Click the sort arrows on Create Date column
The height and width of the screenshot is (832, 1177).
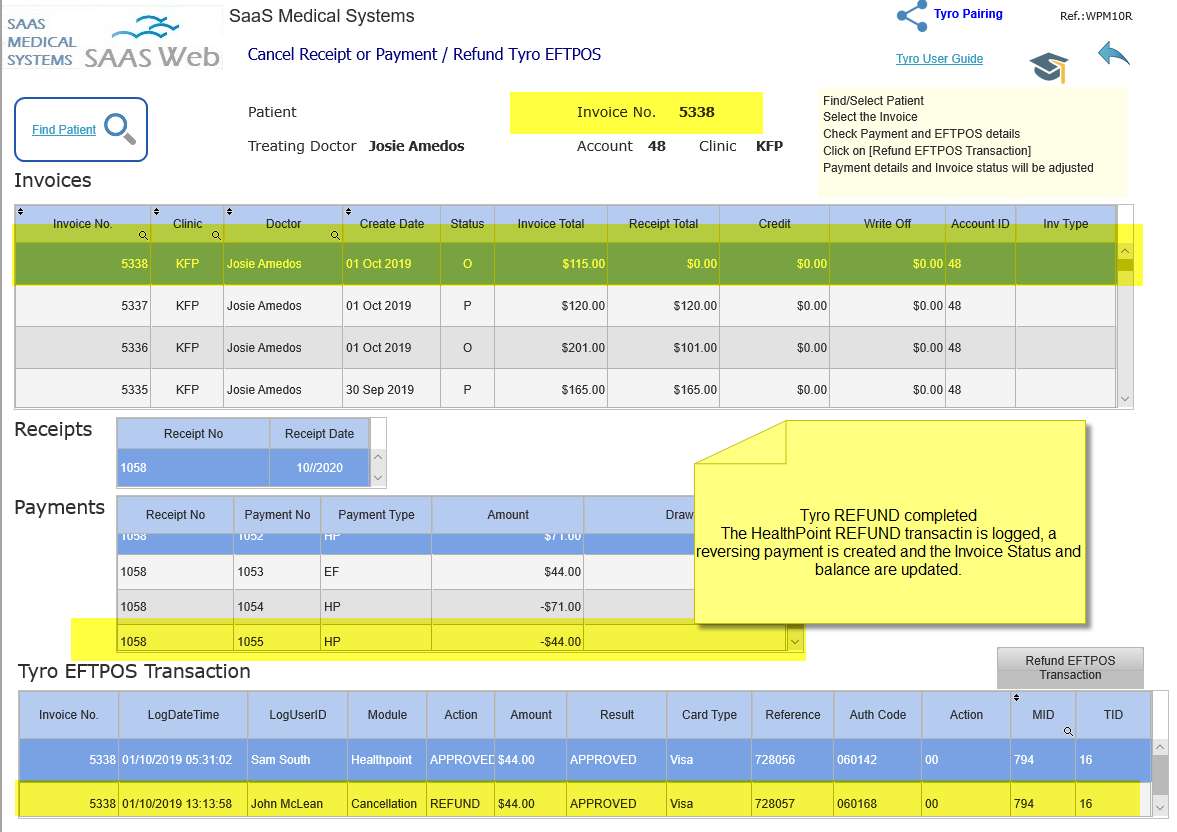pyautogui.click(x=348, y=212)
